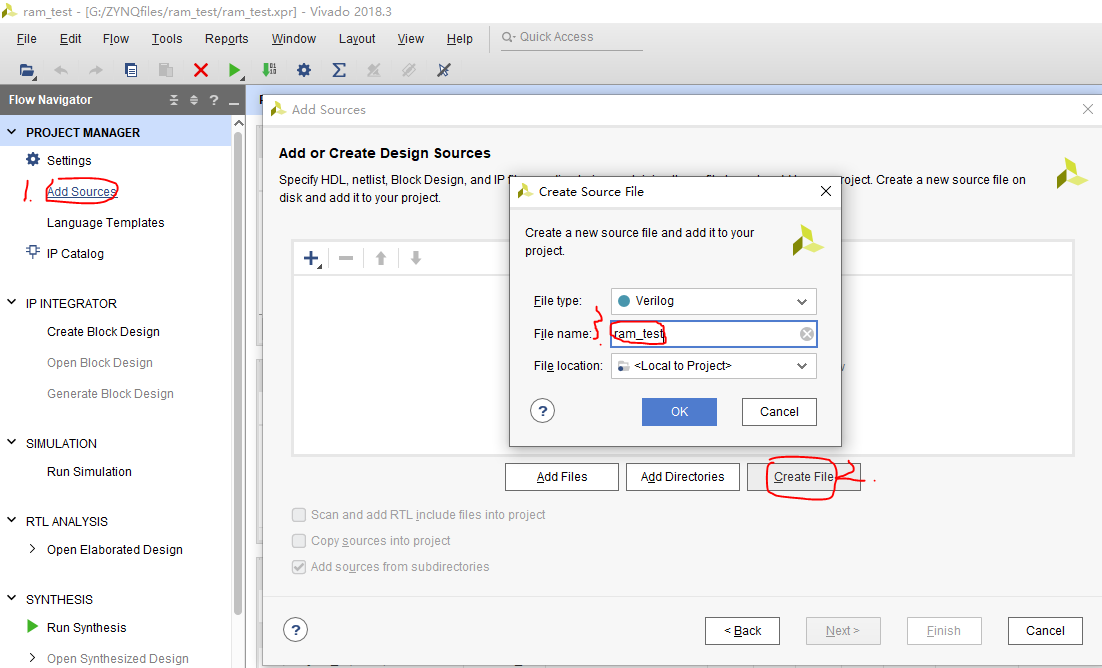
Task: Toggle Add sources from subdirectories checkbox
Action: pos(299,567)
